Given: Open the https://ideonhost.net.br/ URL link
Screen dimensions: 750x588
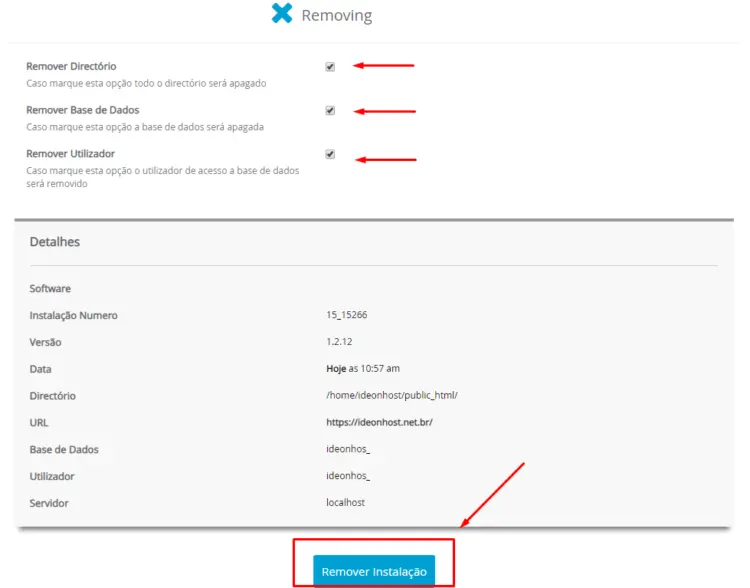Looking at the screenshot, I should [x=379, y=422].
